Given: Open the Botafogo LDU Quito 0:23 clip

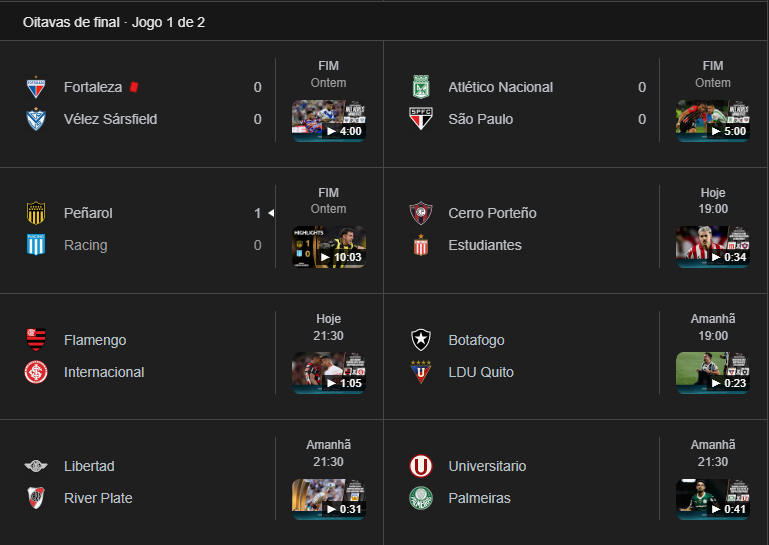Looking at the screenshot, I should pos(713,373).
